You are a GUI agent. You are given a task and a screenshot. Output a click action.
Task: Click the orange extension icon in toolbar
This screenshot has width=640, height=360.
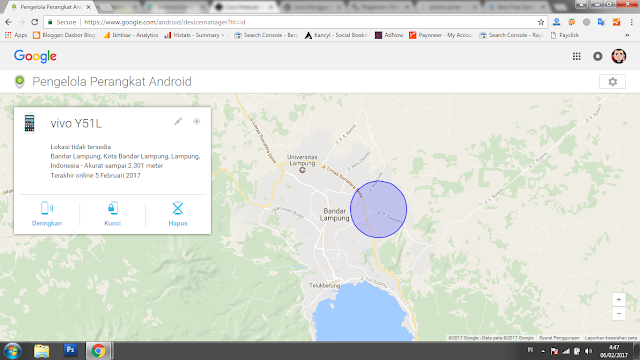click(616, 22)
